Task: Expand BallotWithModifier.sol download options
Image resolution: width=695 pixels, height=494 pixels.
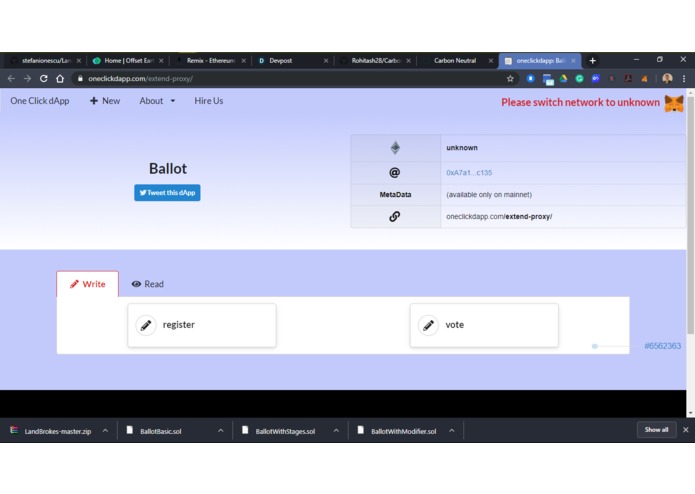Action: 451,431
